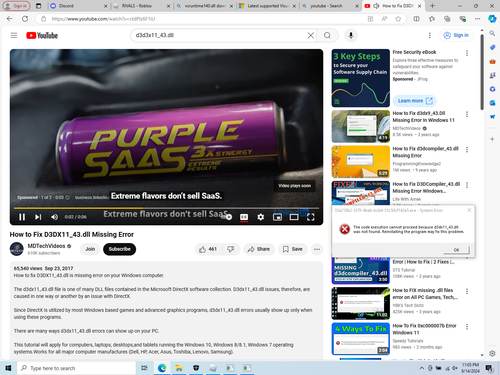Click OK in System Error dialog
This screenshot has height=375, width=500.
click(x=456, y=250)
